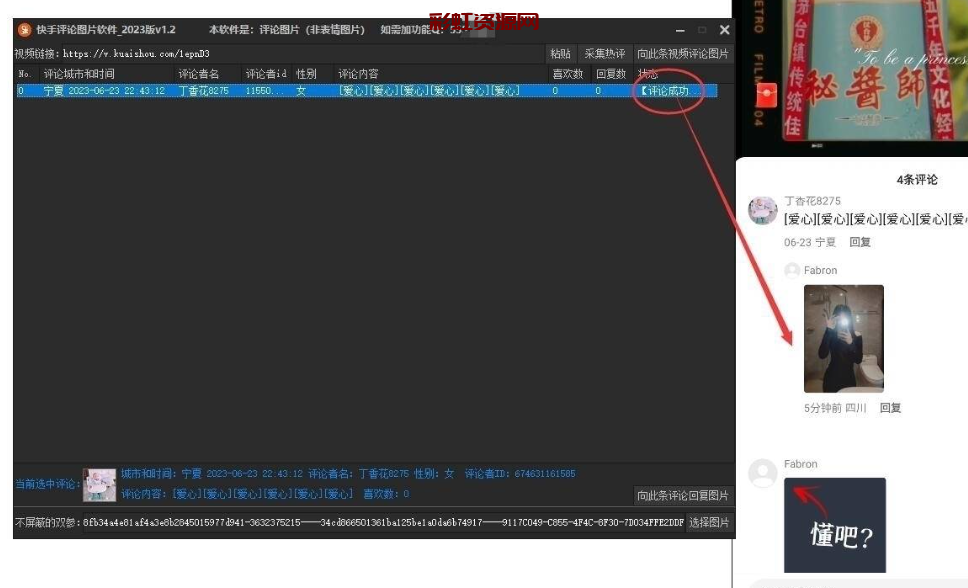This screenshot has width=968, height=588.
Task: Click the 回复数 column header
Action: tap(610, 74)
